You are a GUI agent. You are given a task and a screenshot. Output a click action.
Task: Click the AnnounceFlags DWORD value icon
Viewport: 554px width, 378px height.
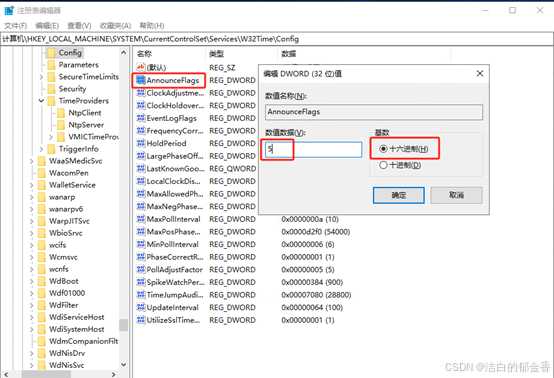click(141, 80)
